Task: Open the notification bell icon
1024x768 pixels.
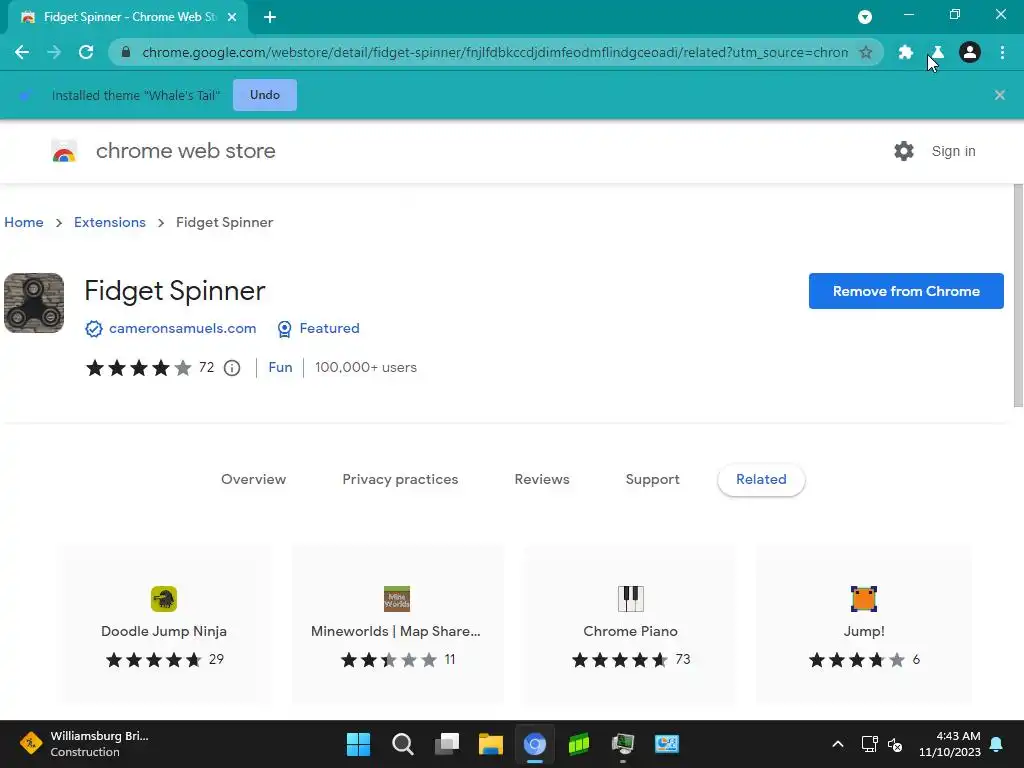Action: (997, 744)
